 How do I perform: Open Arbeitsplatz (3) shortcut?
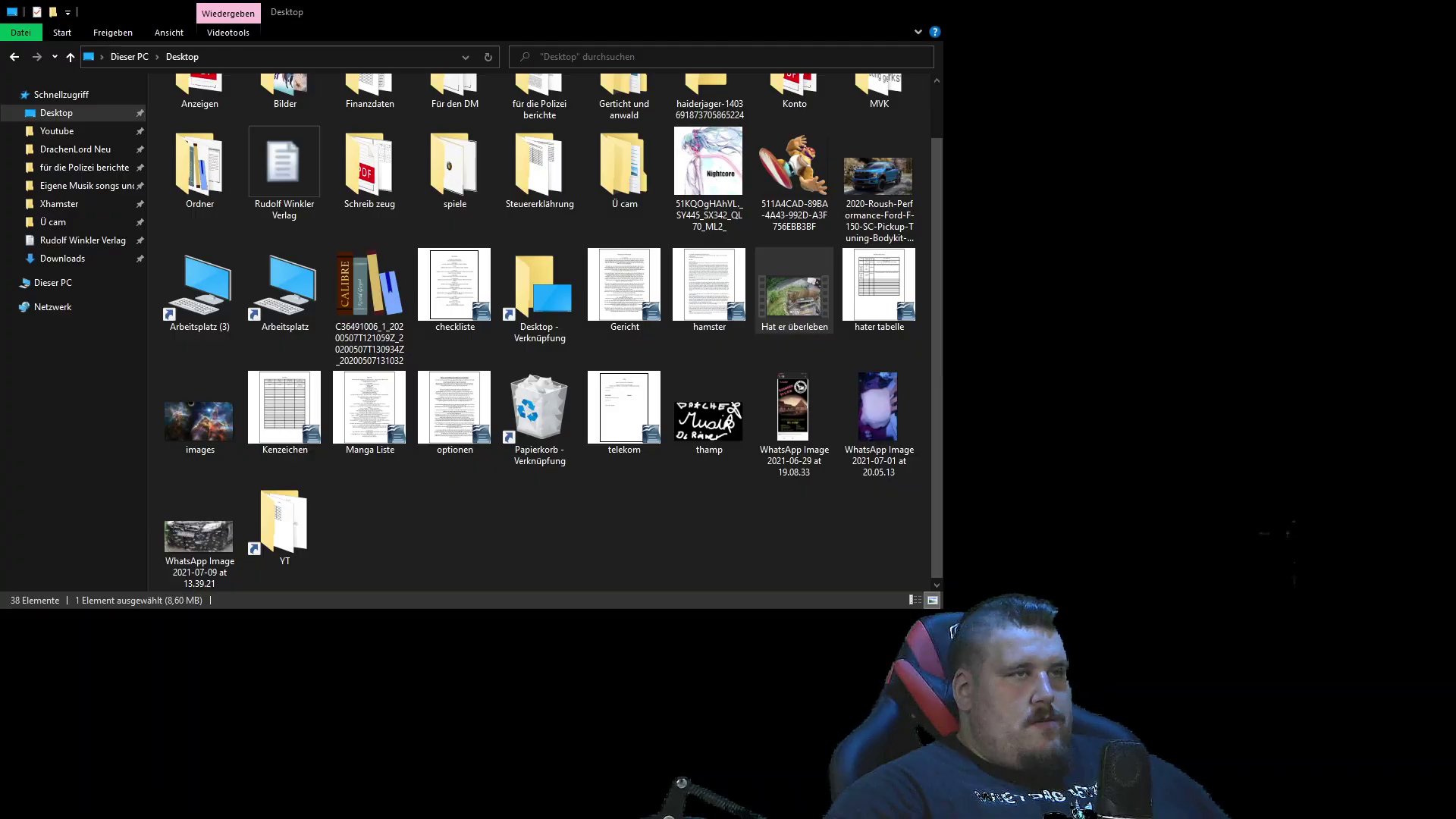[x=199, y=287]
